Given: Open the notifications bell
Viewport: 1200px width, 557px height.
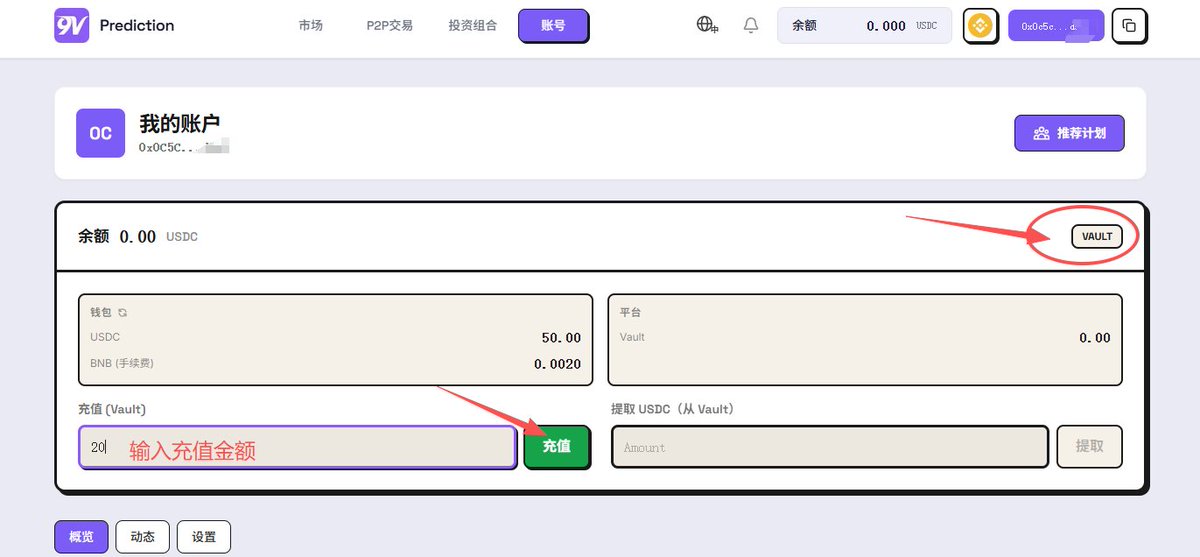Looking at the screenshot, I should tap(751, 25).
